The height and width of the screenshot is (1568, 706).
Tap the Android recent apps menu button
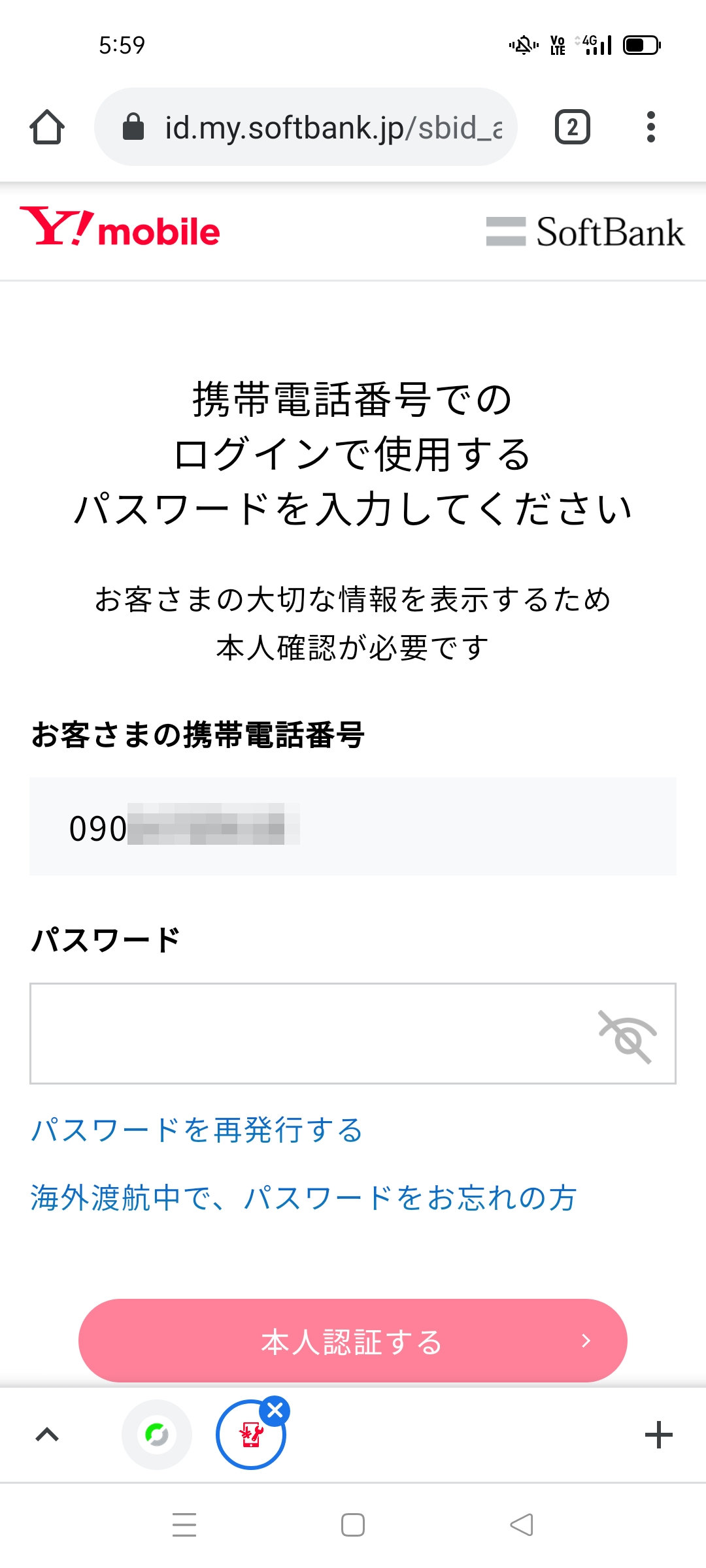[184, 1525]
